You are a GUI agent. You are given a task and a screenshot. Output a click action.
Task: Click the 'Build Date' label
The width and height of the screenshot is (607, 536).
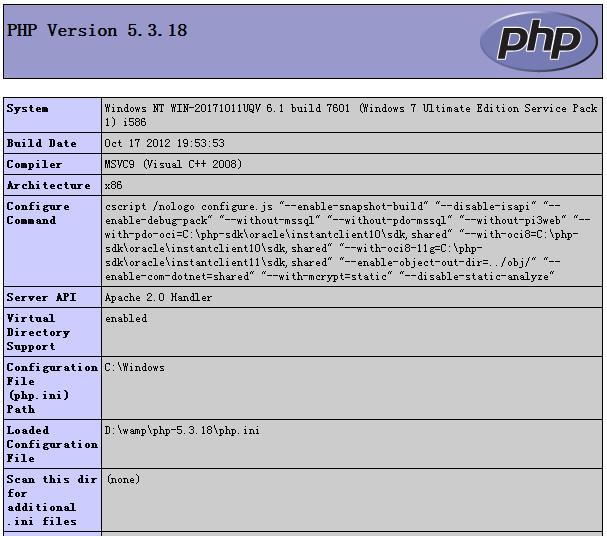[41, 143]
